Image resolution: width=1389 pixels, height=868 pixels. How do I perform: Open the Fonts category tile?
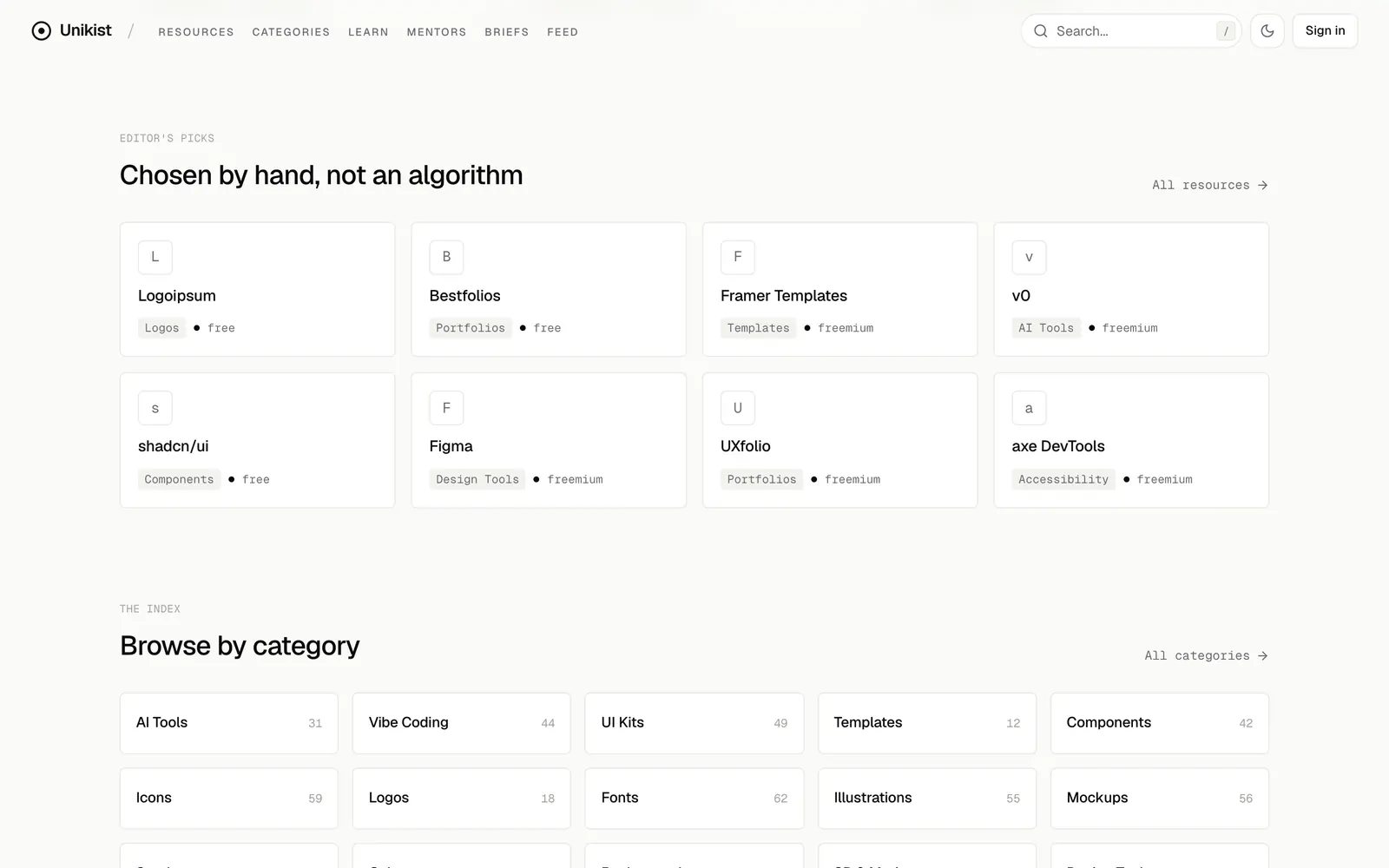point(694,799)
